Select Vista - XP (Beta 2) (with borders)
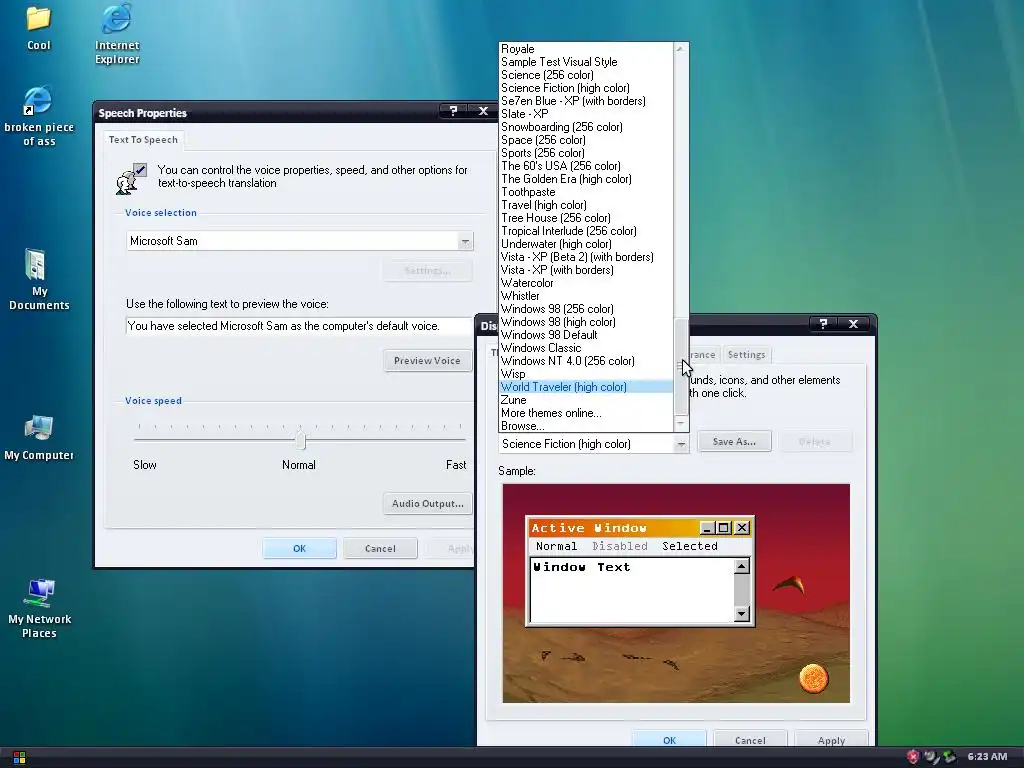This screenshot has width=1024, height=768. click(586, 257)
